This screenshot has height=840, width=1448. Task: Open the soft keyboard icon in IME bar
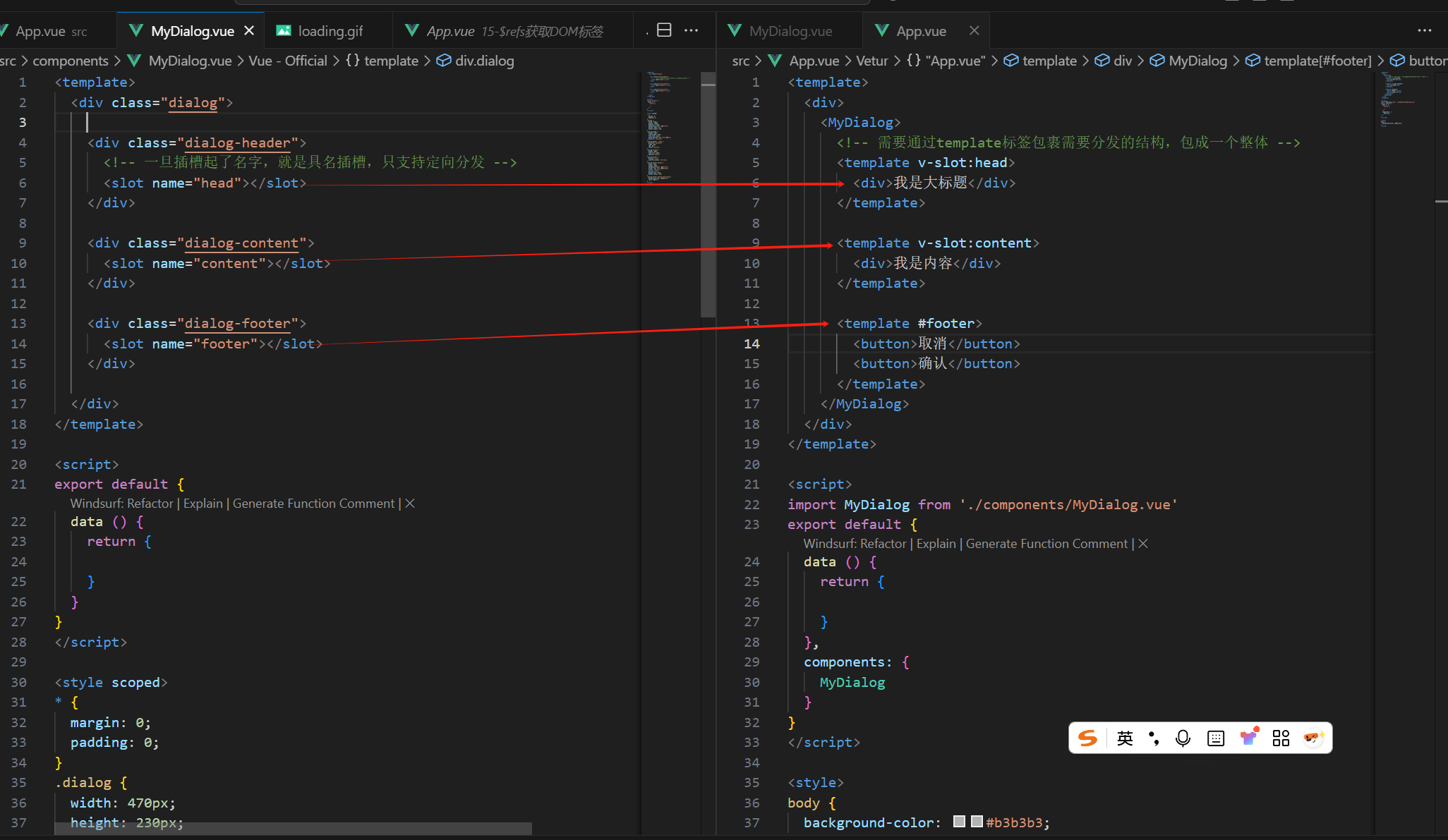click(x=1215, y=738)
